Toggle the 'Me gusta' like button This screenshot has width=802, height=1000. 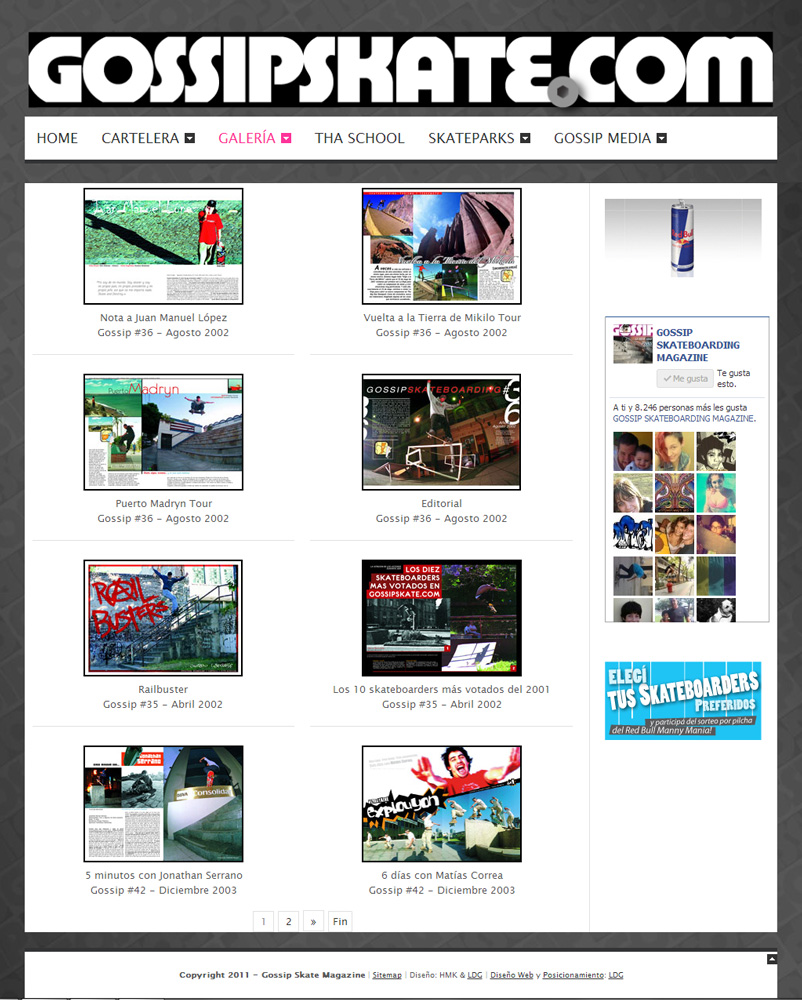tap(685, 379)
